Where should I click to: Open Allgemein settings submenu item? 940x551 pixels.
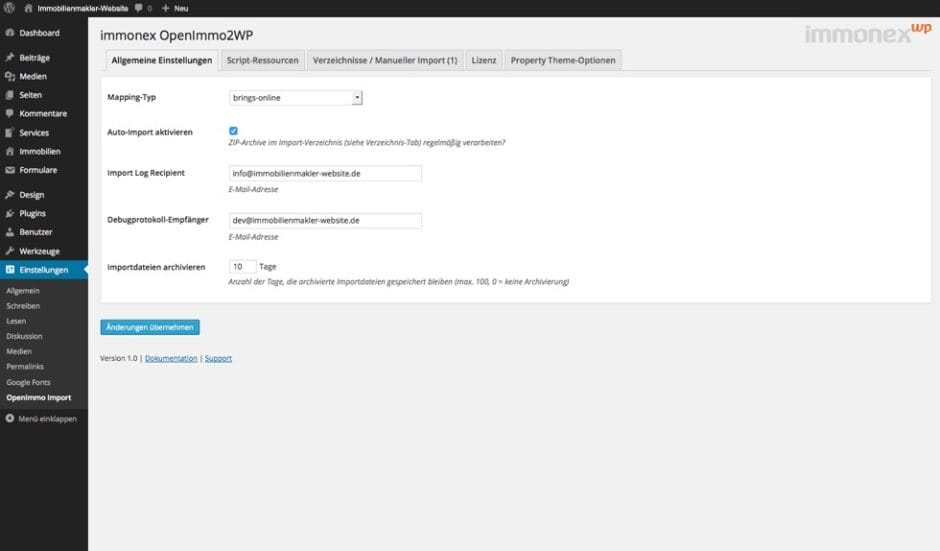pyautogui.click(x=23, y=291)
